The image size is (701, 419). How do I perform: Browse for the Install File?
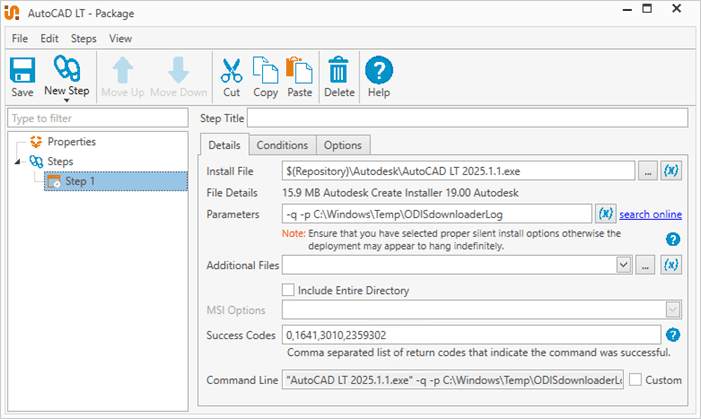[647, 171]
